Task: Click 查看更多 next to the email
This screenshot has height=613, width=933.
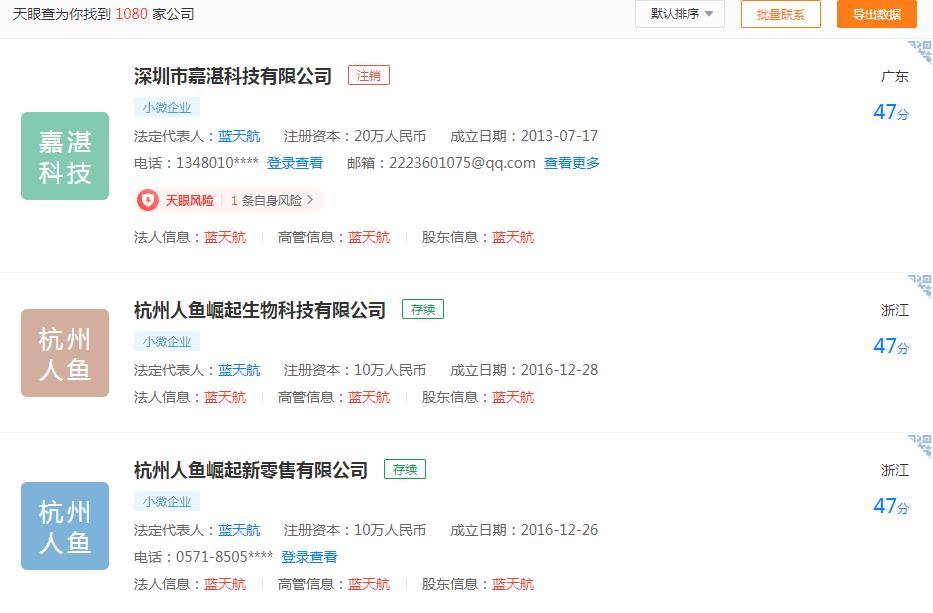Action: (571, 163)
